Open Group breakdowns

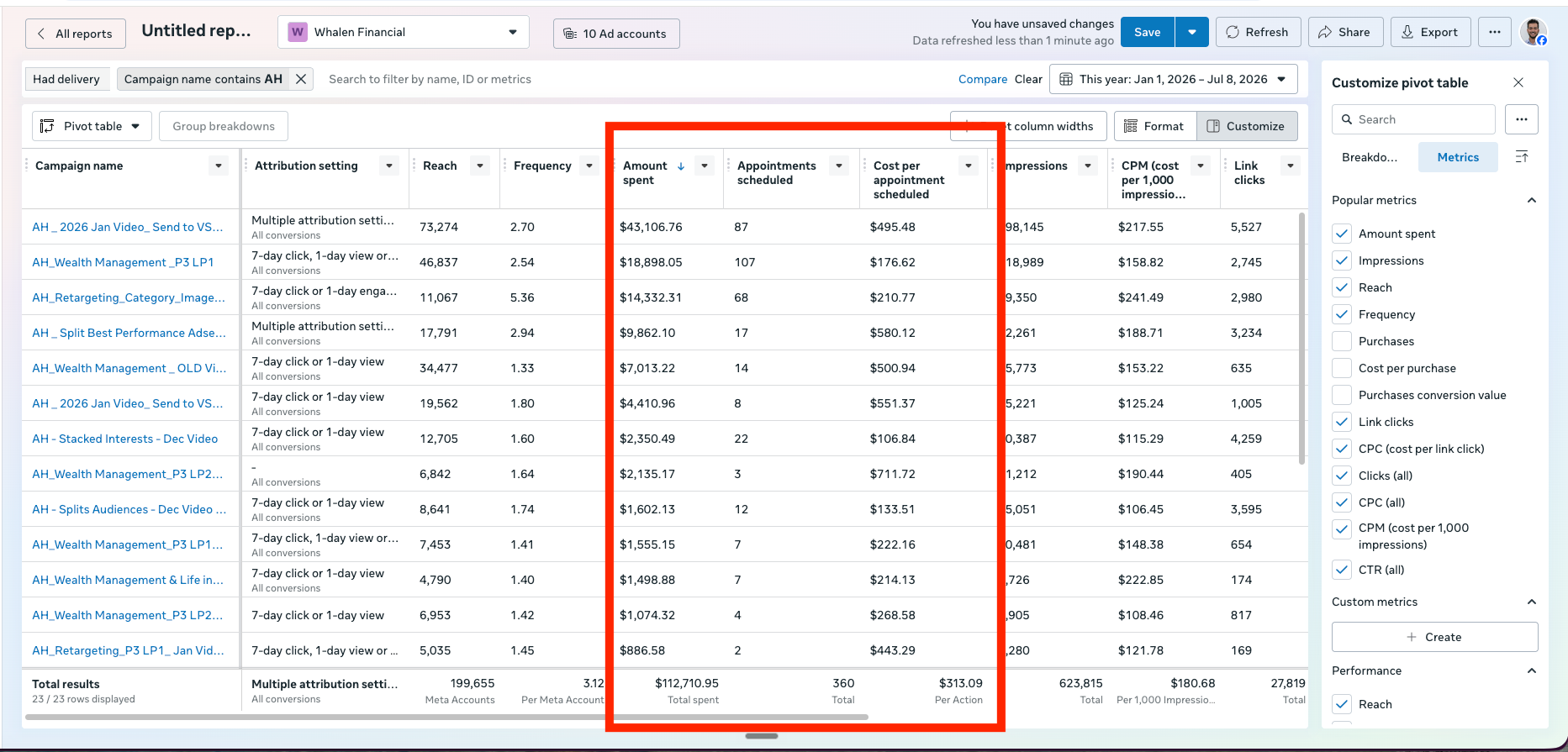[224, 126]
